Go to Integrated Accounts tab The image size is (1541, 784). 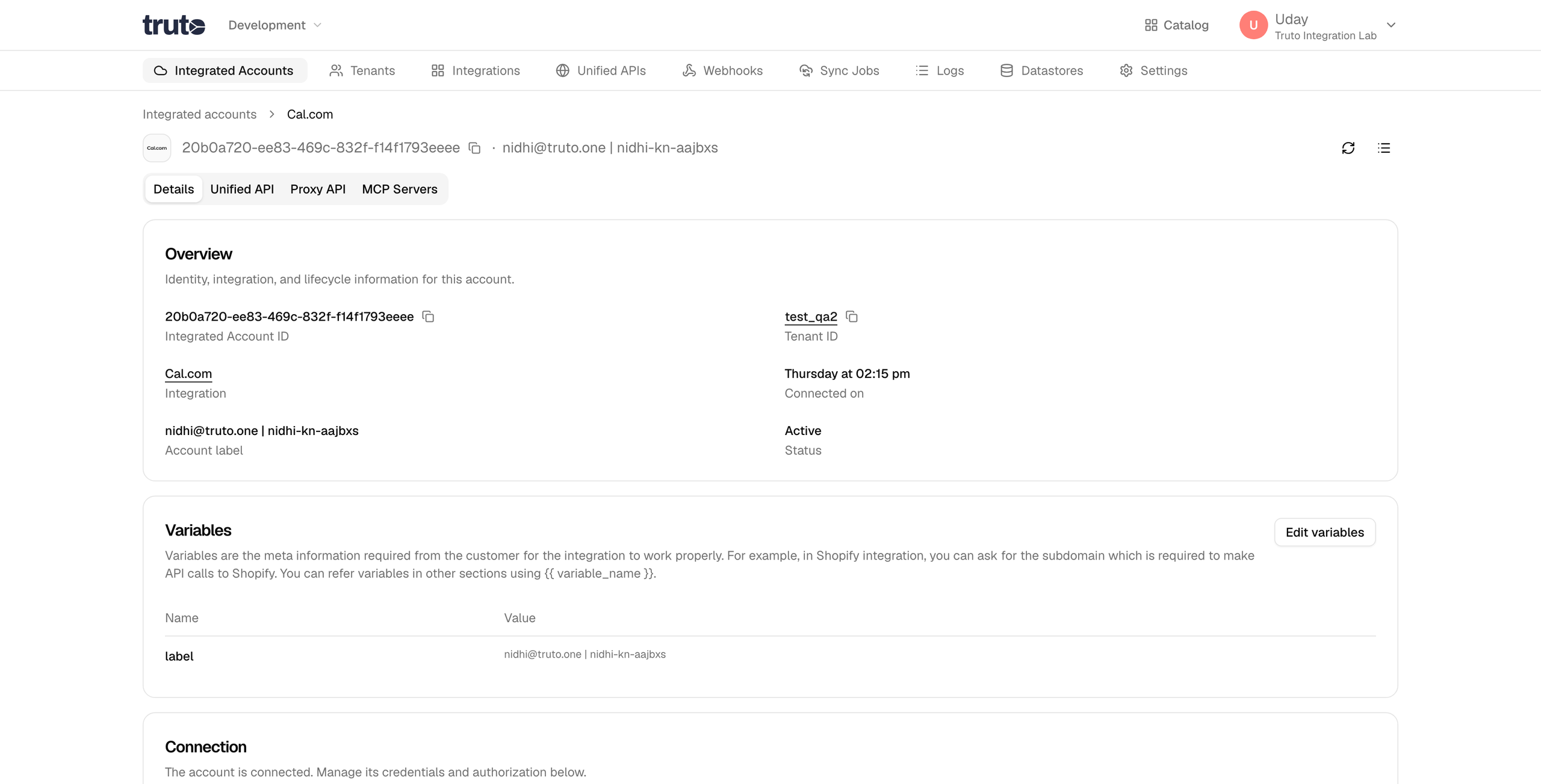225,70
